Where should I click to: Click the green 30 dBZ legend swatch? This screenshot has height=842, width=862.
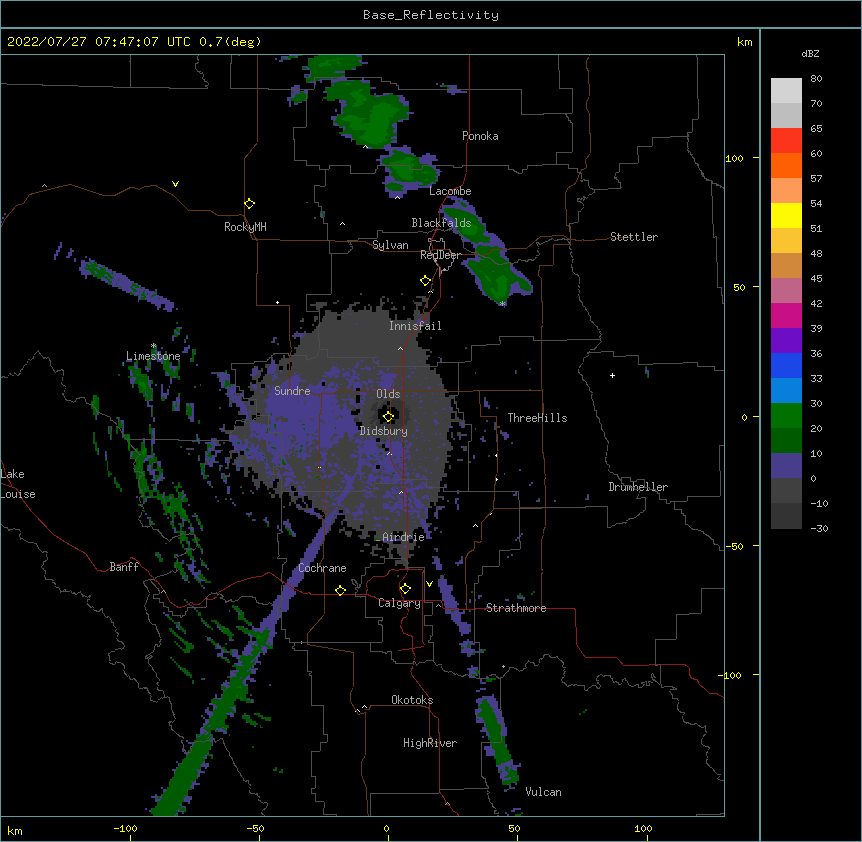(786, 416)
